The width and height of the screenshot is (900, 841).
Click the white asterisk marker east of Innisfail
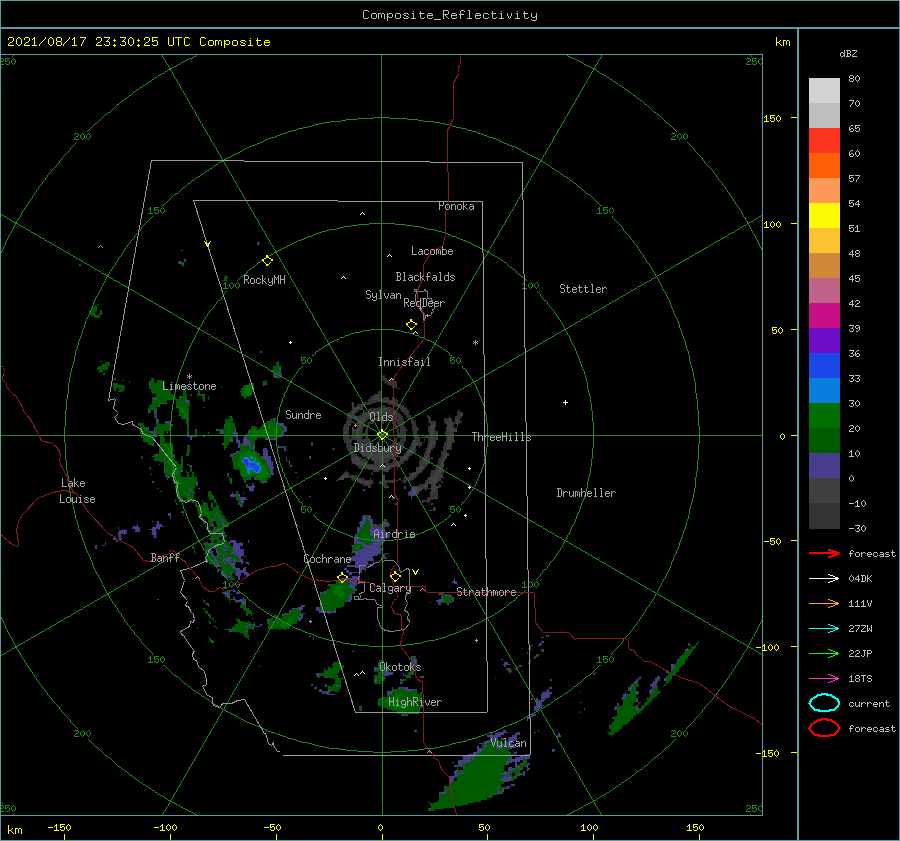tap(475, 343)
